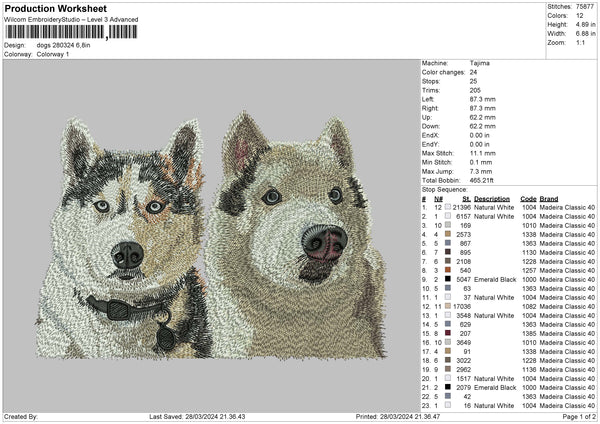Viewport: 600px width, 424px height.
Task: Select stitch count 3649 in stop row 16
Action: (x=463, y=342)
